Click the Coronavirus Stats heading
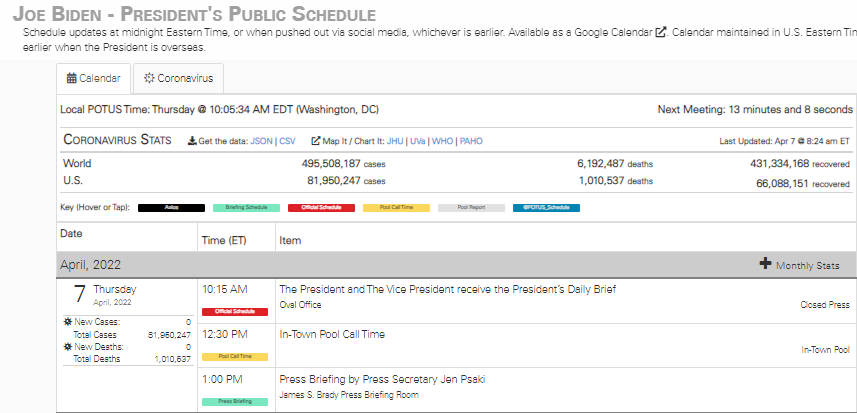The width and height of the screenshot is (857, 413). pos(117,140)
